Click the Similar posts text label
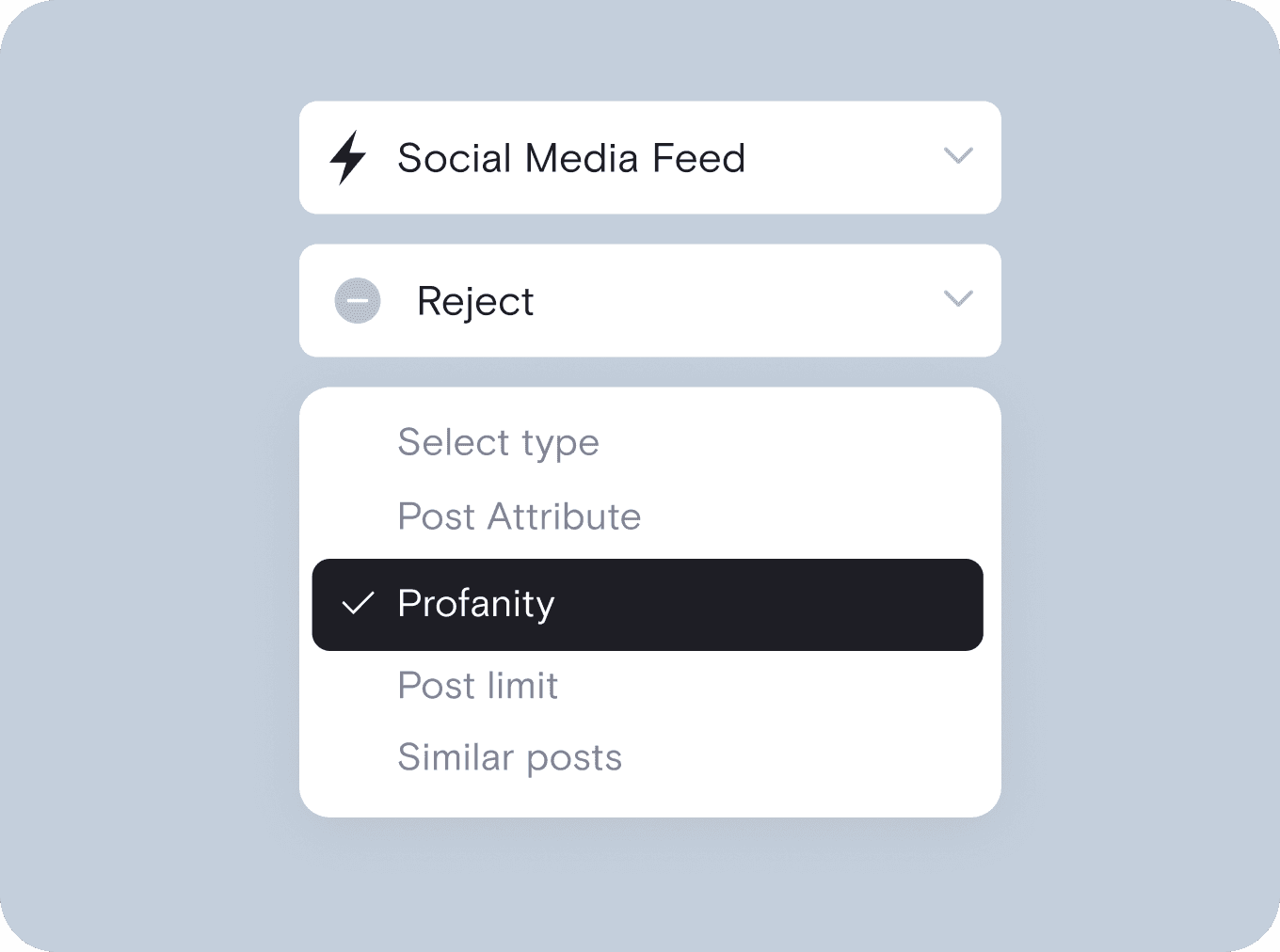This screenshot has width=1280, height=952. point(510,757)
